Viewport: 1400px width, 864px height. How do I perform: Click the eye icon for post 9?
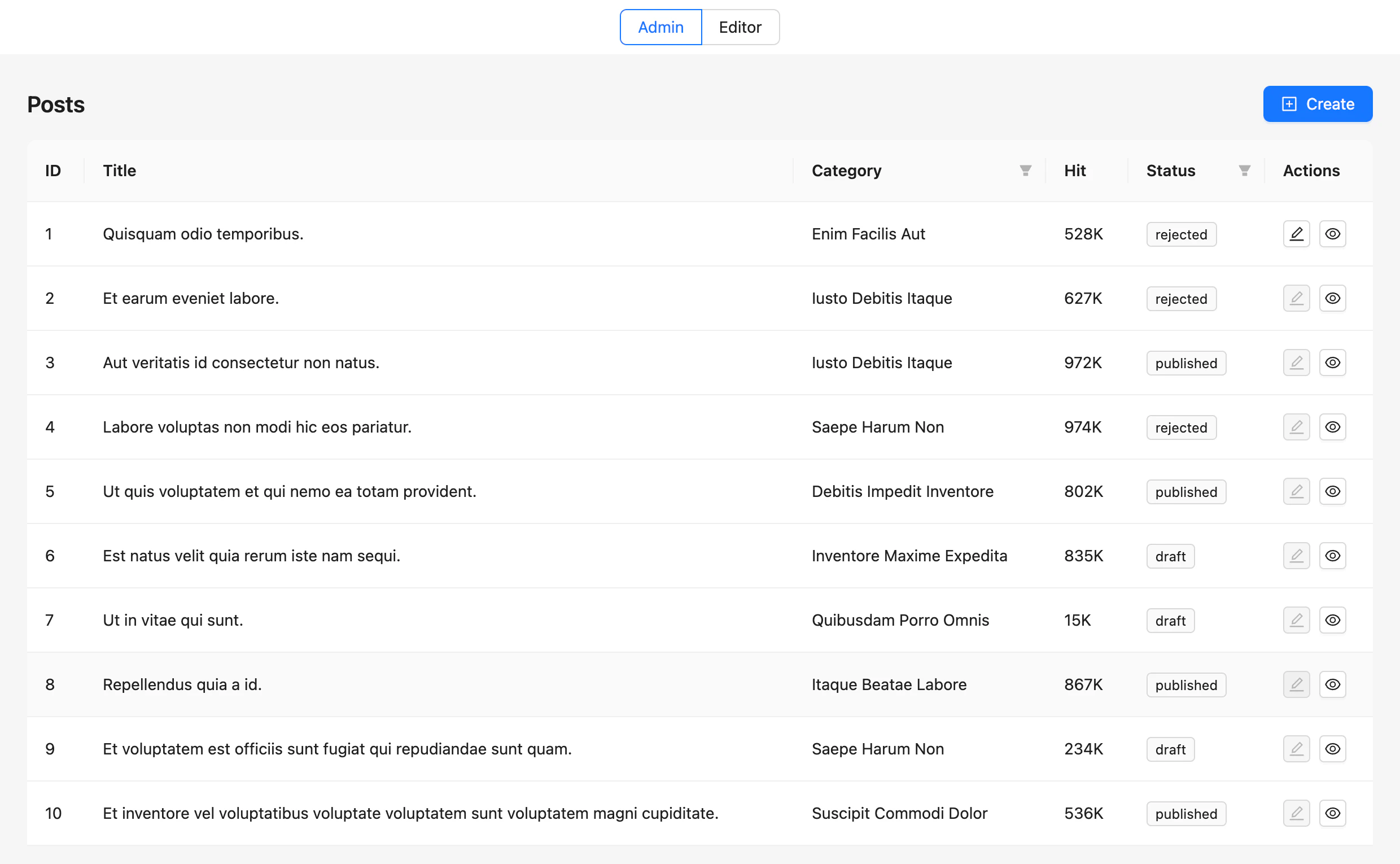(x=1333, y=749)
